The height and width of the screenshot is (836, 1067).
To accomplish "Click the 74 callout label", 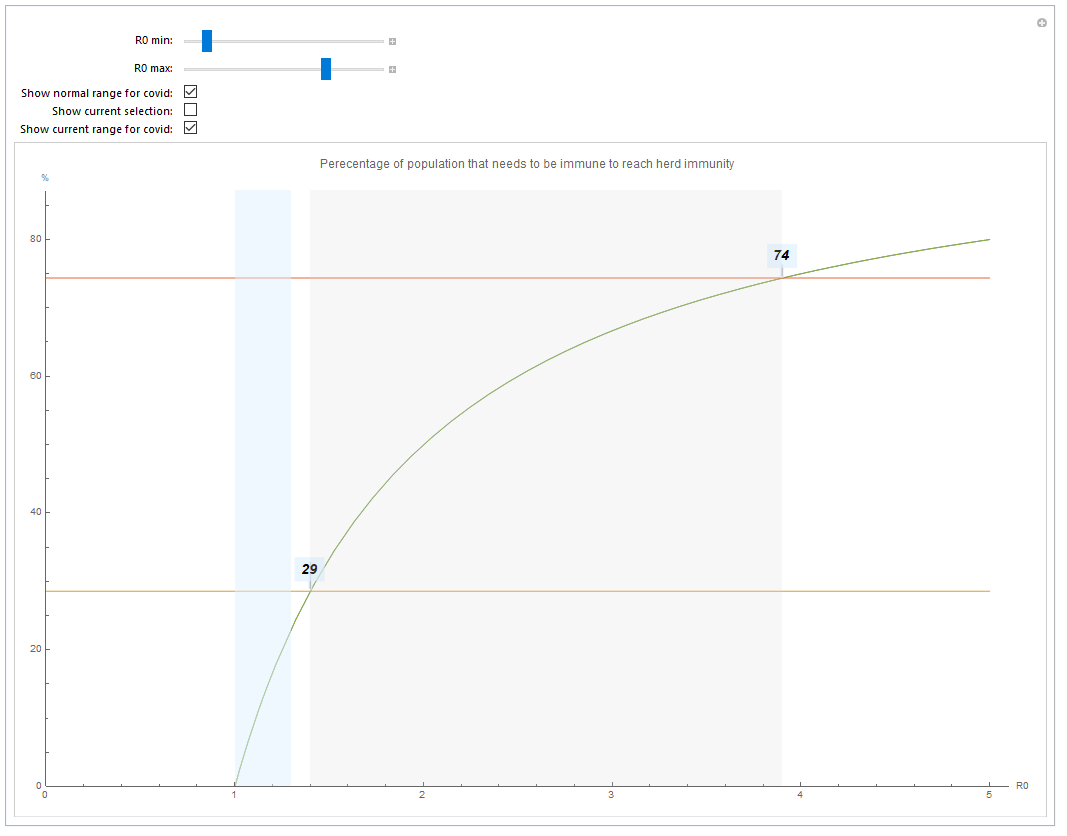I will [781, 256].
